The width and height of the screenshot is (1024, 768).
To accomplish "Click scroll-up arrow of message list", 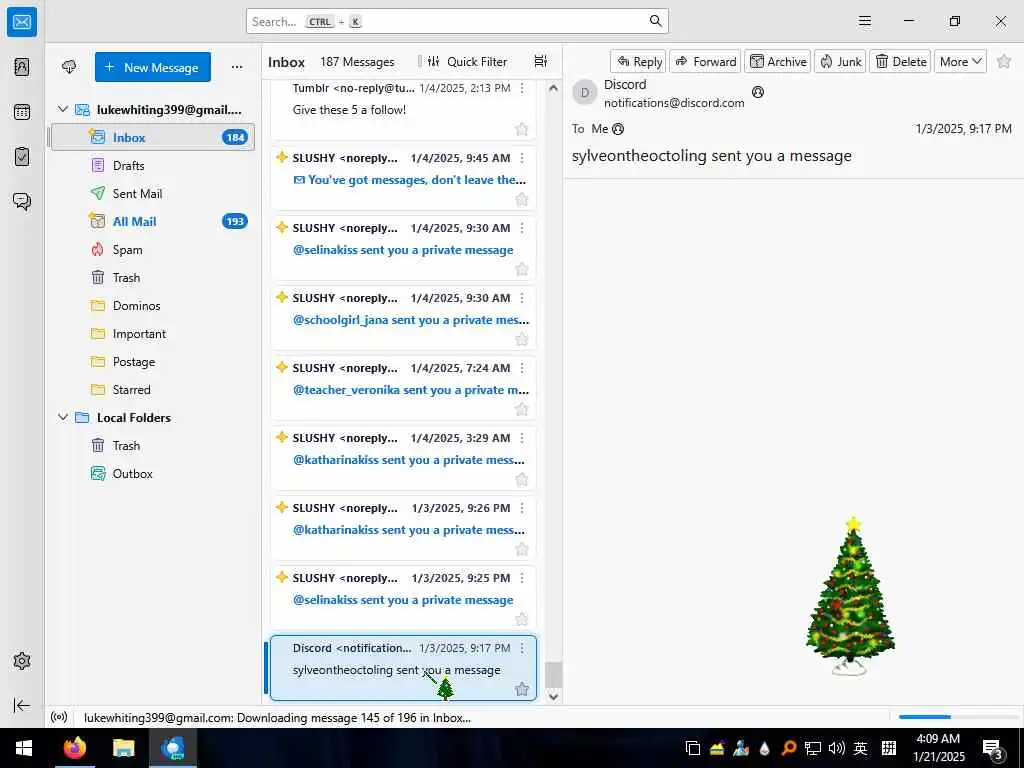I will [553, 88].
